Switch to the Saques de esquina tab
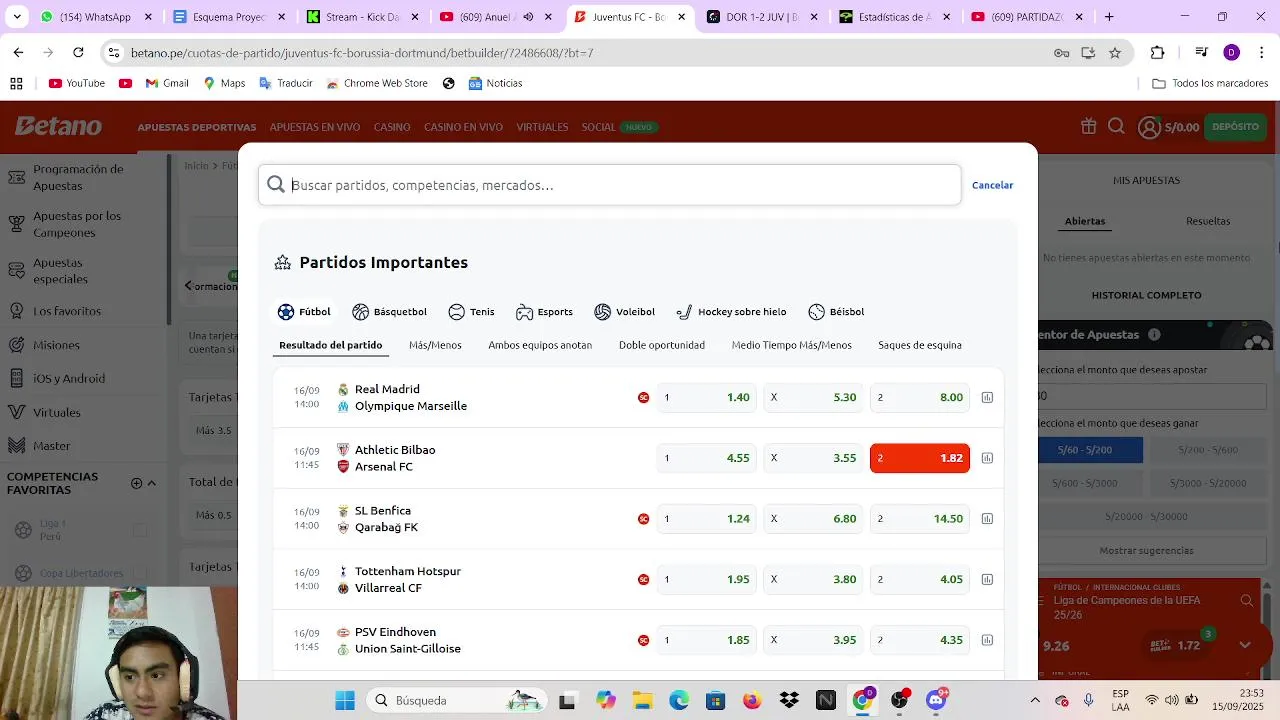 click(x=920, y=345)
